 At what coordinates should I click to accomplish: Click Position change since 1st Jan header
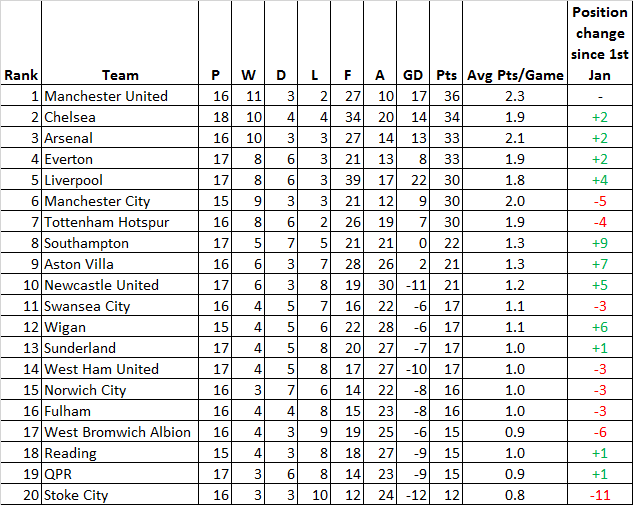pyautogui.click(x=599, y=44)
